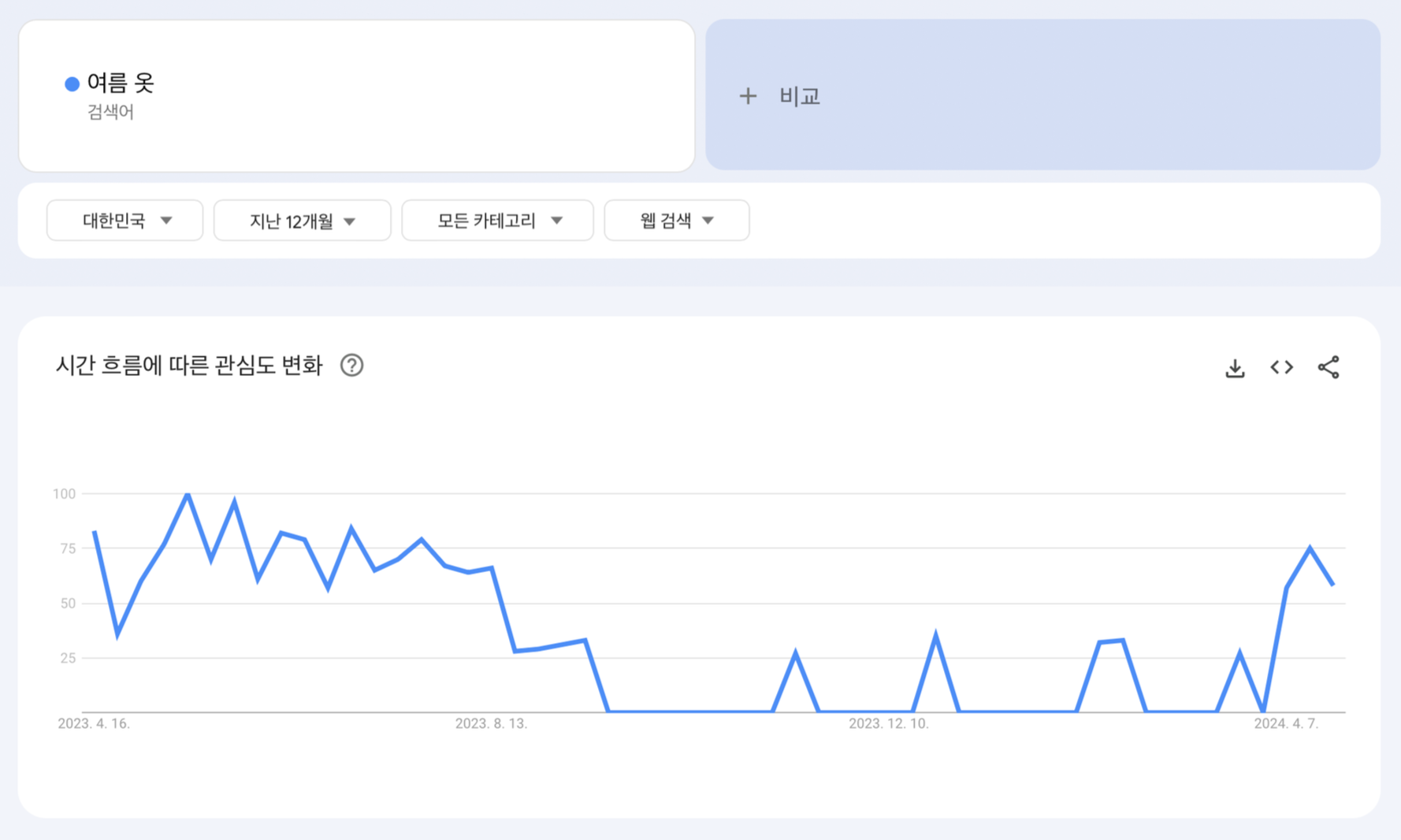
Task: Click the question mark circle icon
Action: (x=351, y=365)
